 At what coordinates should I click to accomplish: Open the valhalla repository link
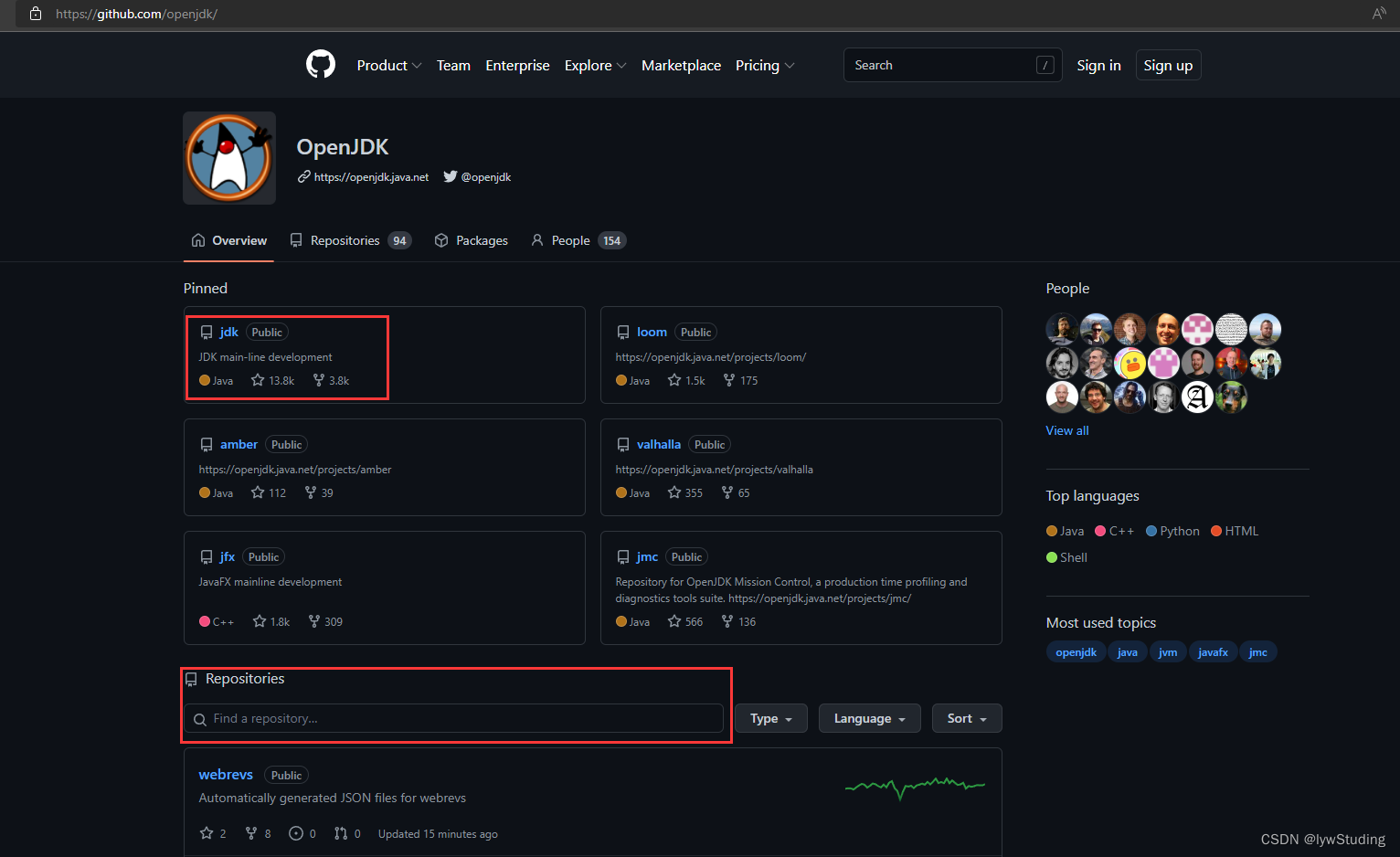click(659, 444)
